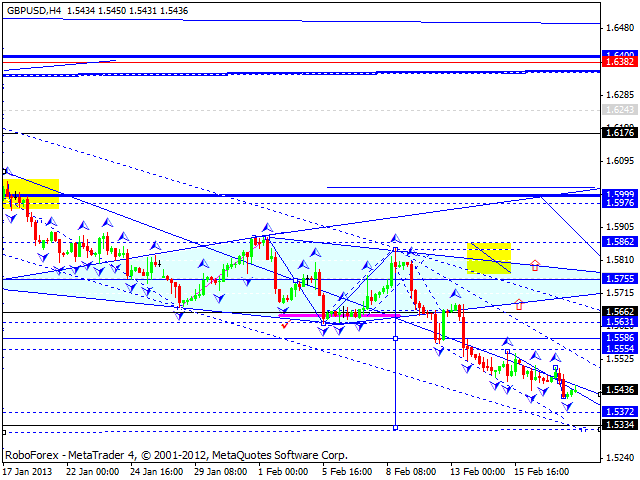Select the anchor square at the 5 Feb low
This screenshot has height=480, width=640.
tap(324, 323)
